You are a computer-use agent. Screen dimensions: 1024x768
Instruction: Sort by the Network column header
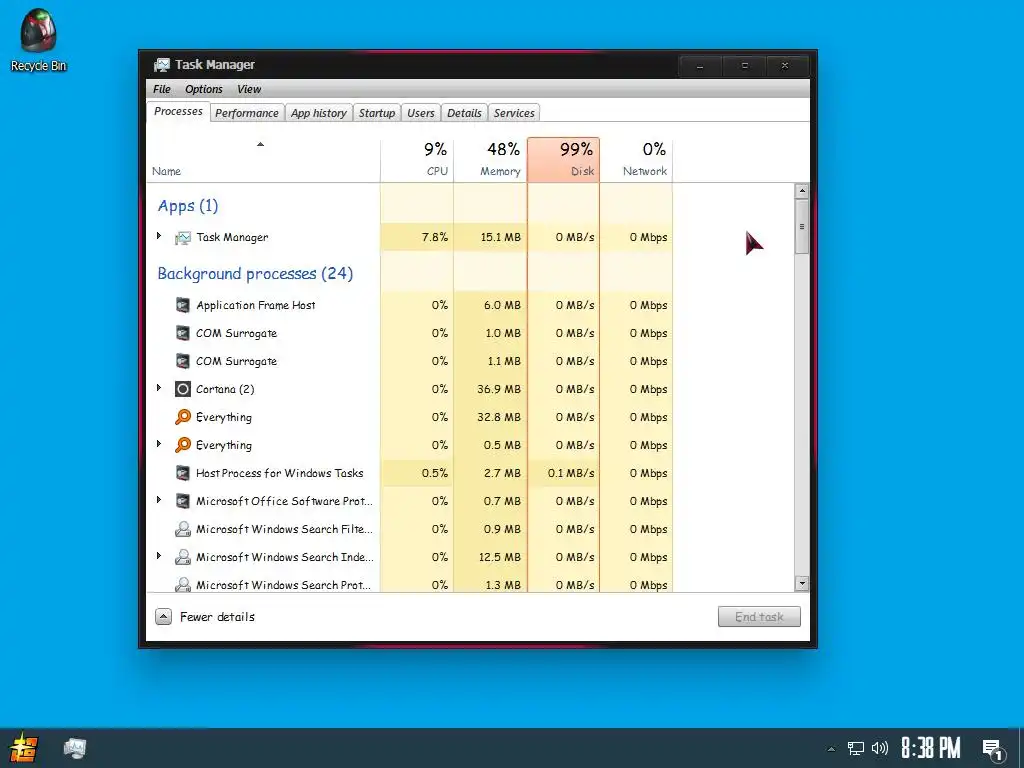(637, 160)
